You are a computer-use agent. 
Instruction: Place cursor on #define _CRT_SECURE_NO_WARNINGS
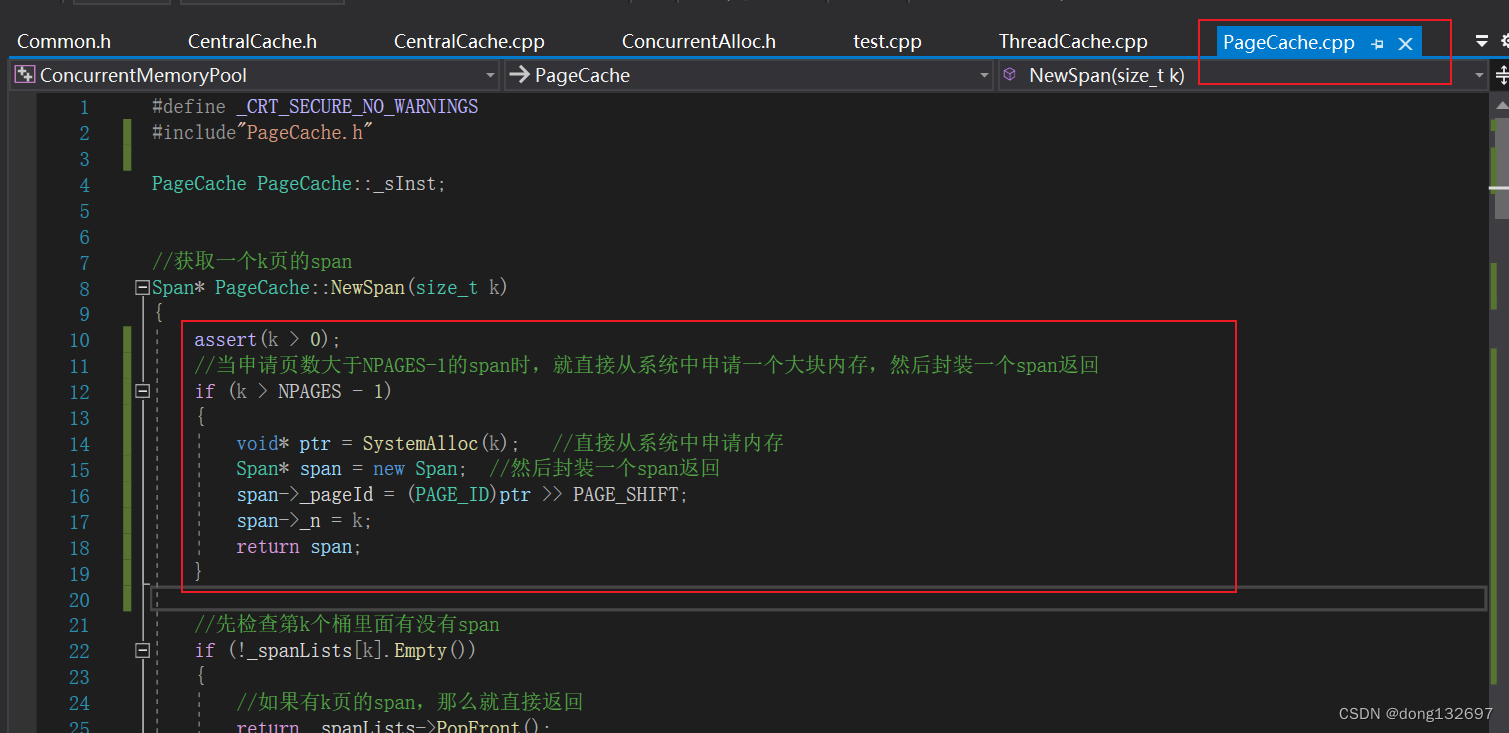[315, 107]
